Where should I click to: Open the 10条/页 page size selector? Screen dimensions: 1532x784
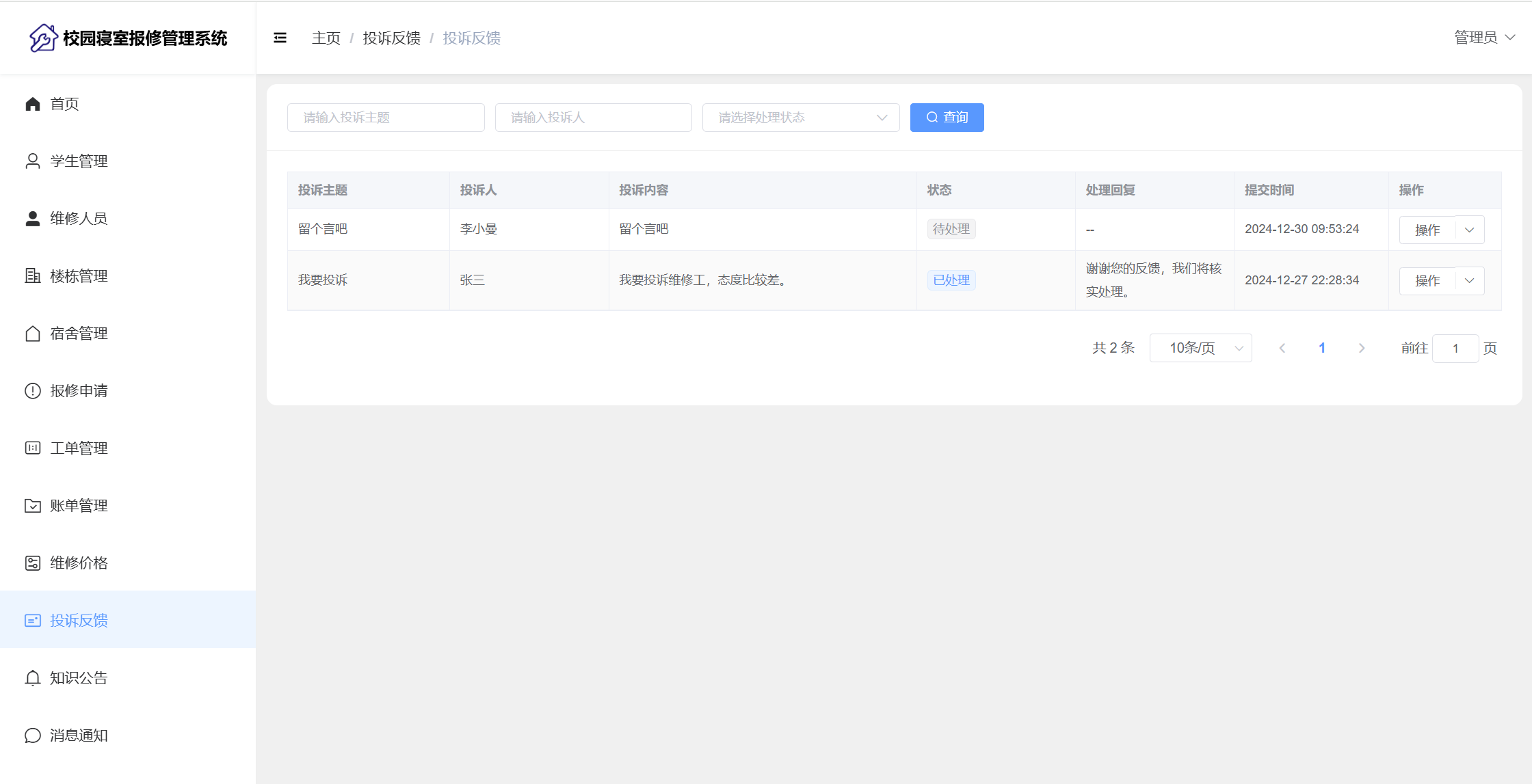click(x=1200, y=348)
